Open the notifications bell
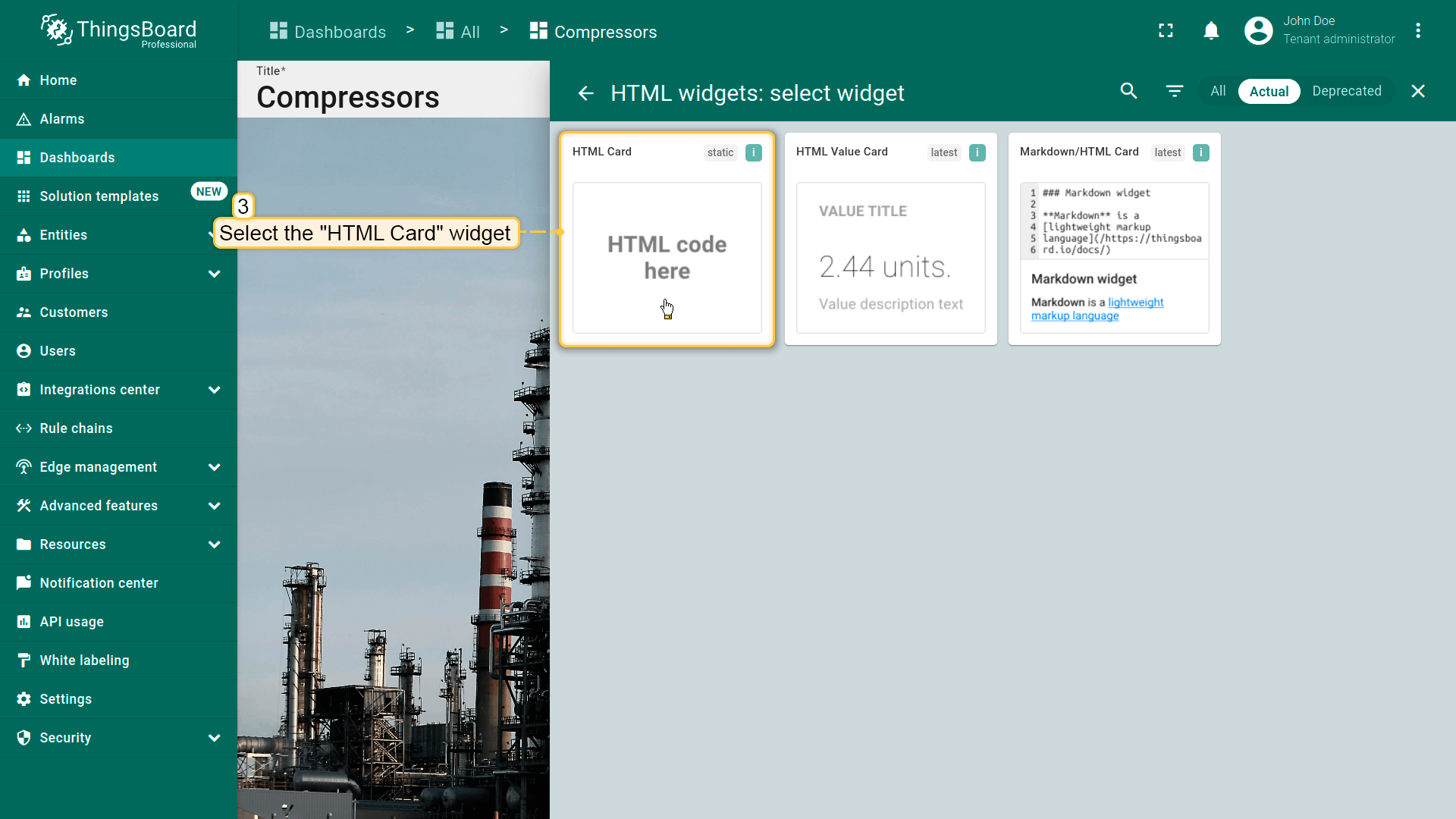Screen dimensions: 1456x819 [1211, 30]
